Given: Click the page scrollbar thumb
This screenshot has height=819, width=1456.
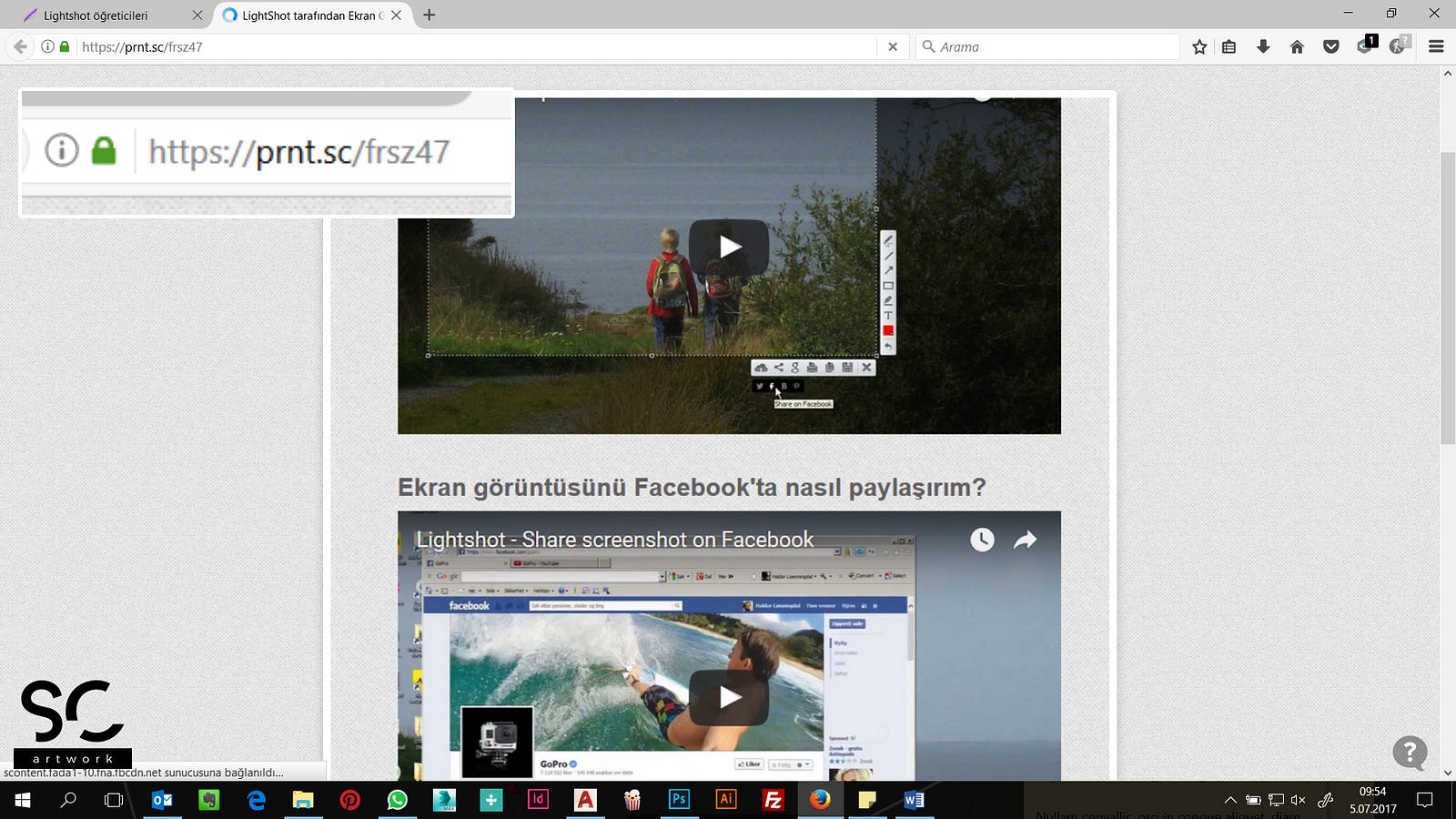Looking at the screenshot, I should pos(1448,298).
